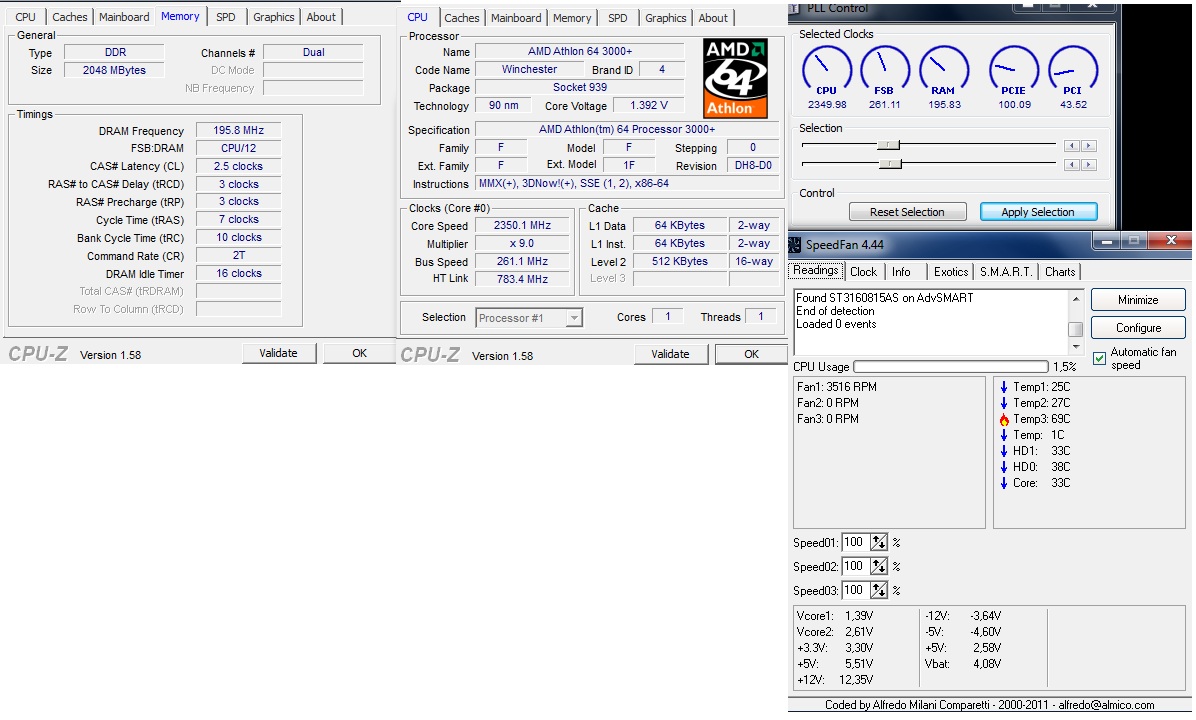This screenshot has height=720, width=1196.
Task: Click the AMD Athlon 64 logo in CPU-Z
Action: point(735,79)
